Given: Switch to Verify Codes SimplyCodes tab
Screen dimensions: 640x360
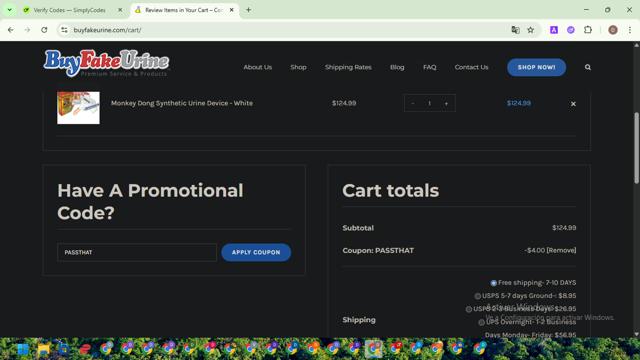Looking at the screenshot, I should coord(70,10).
